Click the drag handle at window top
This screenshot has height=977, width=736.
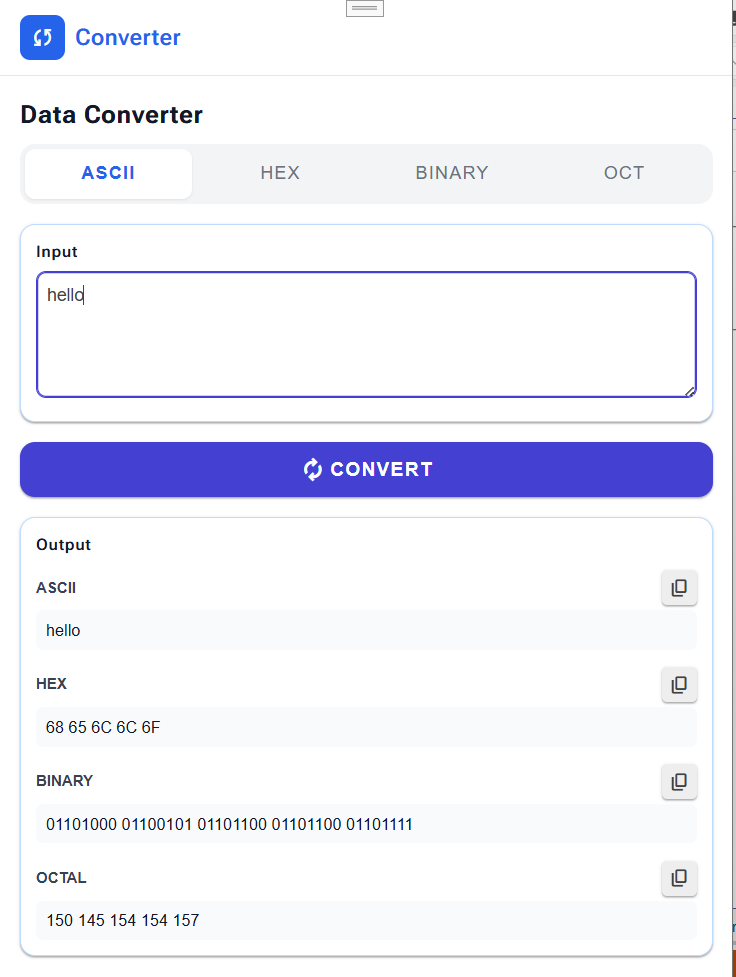tap(365, 8)
